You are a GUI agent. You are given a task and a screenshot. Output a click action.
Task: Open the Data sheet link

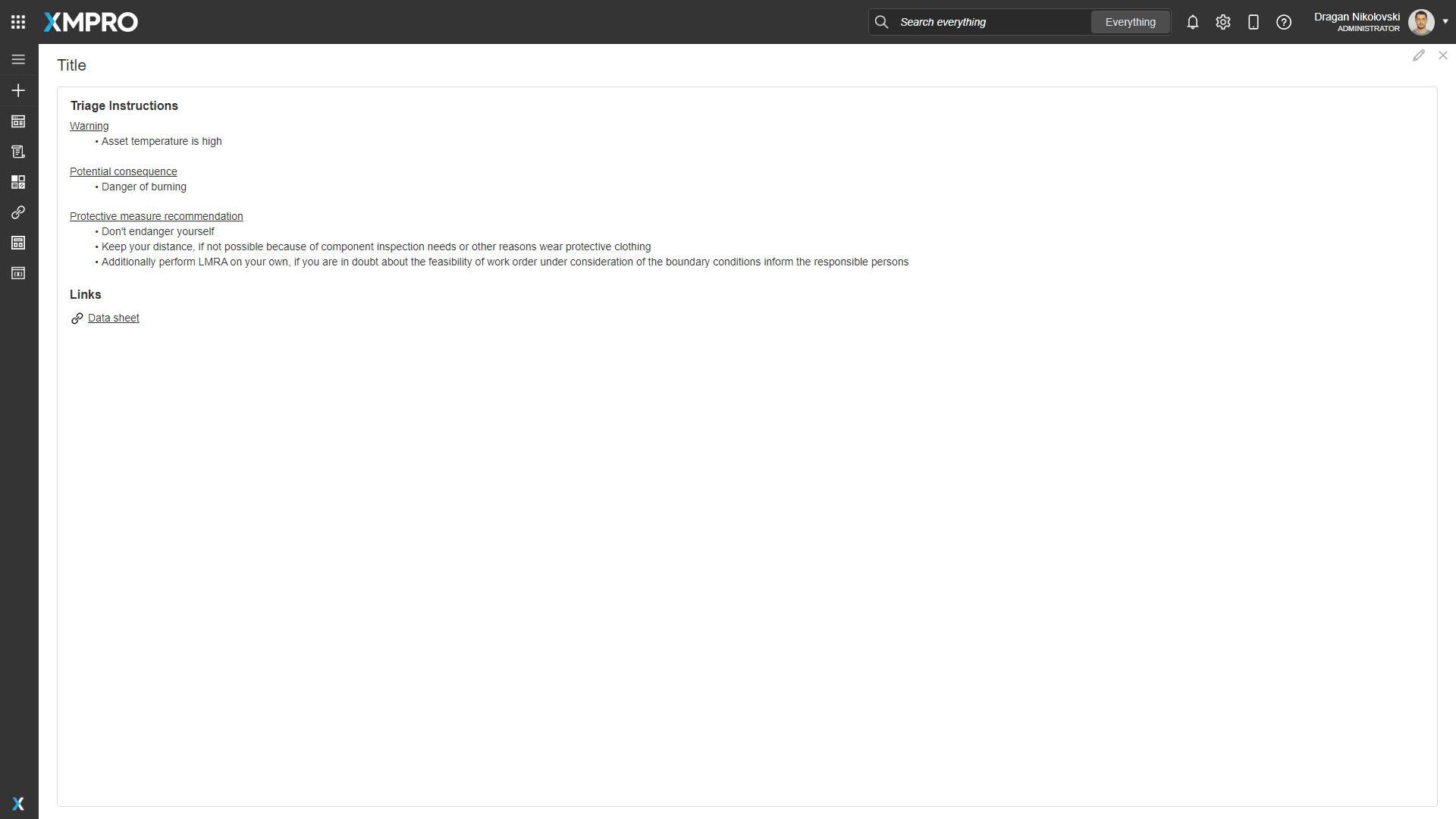point(114,318)
